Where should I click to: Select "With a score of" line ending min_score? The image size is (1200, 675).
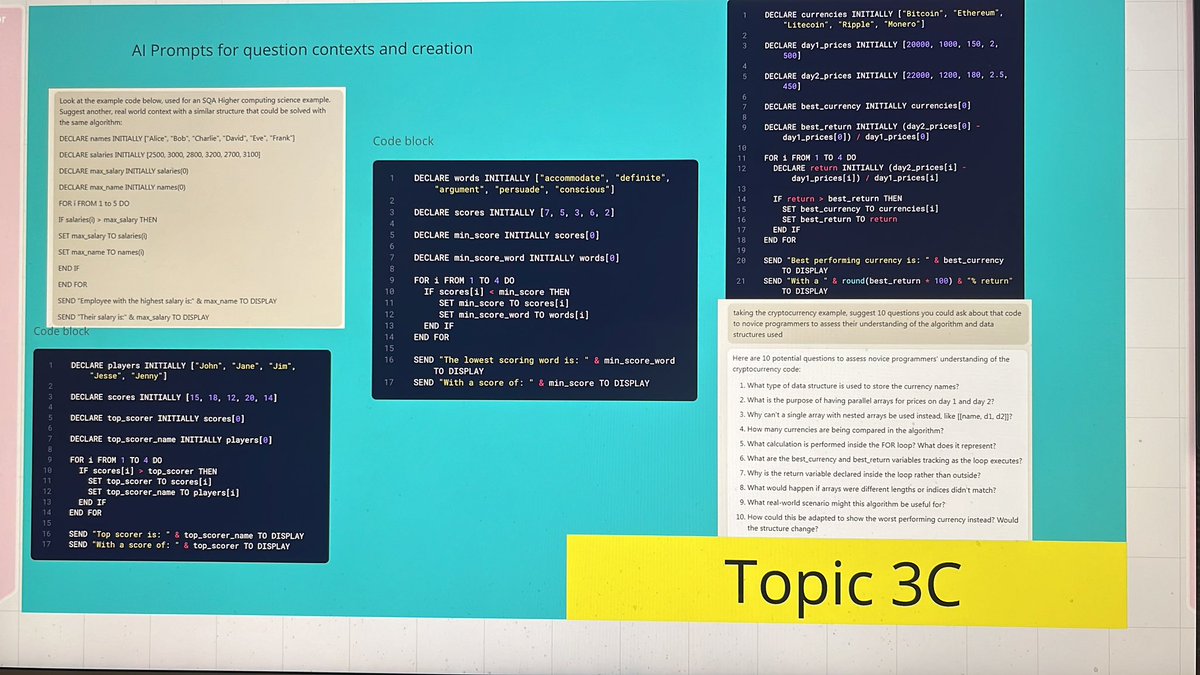pyautogui.click(x=530, y=383)
